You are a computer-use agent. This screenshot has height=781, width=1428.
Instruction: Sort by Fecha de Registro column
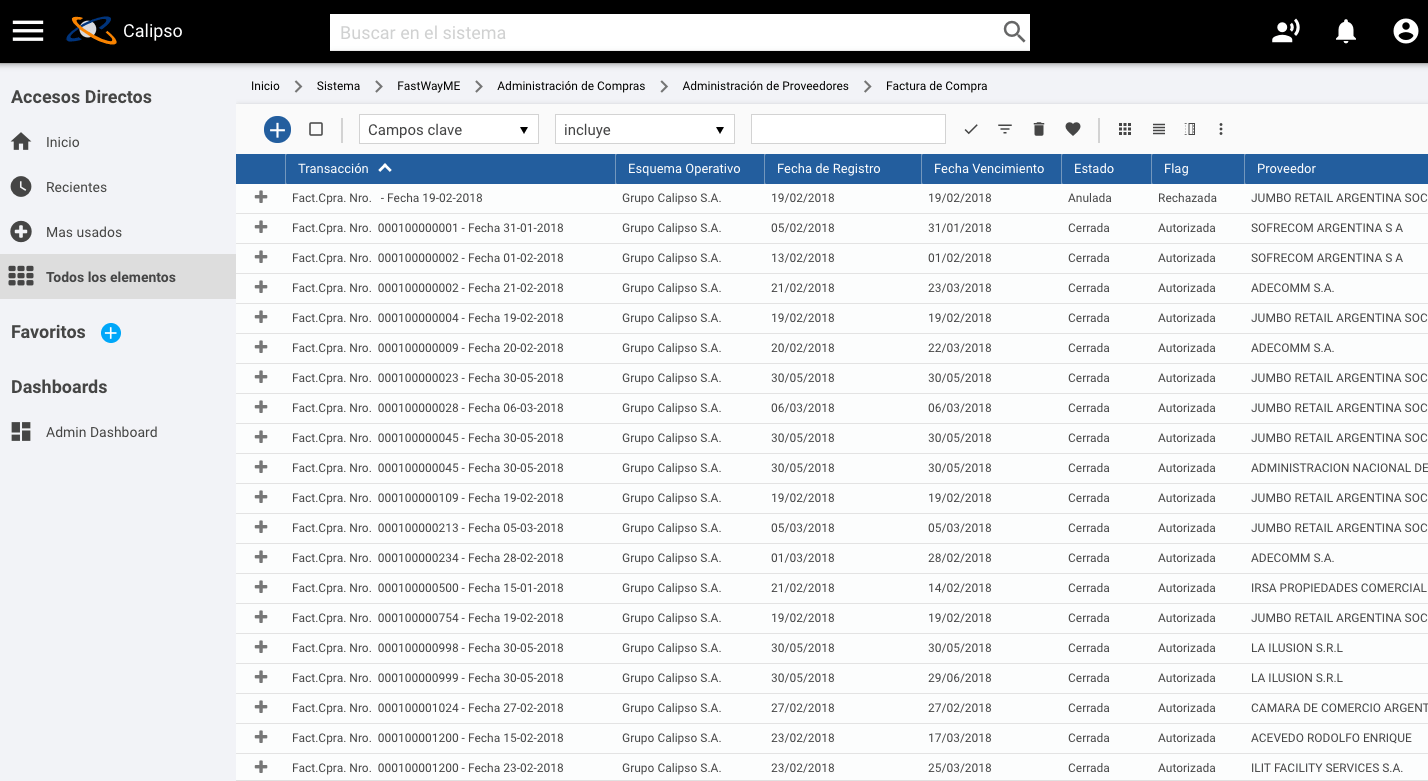click(x=843, y=169)
